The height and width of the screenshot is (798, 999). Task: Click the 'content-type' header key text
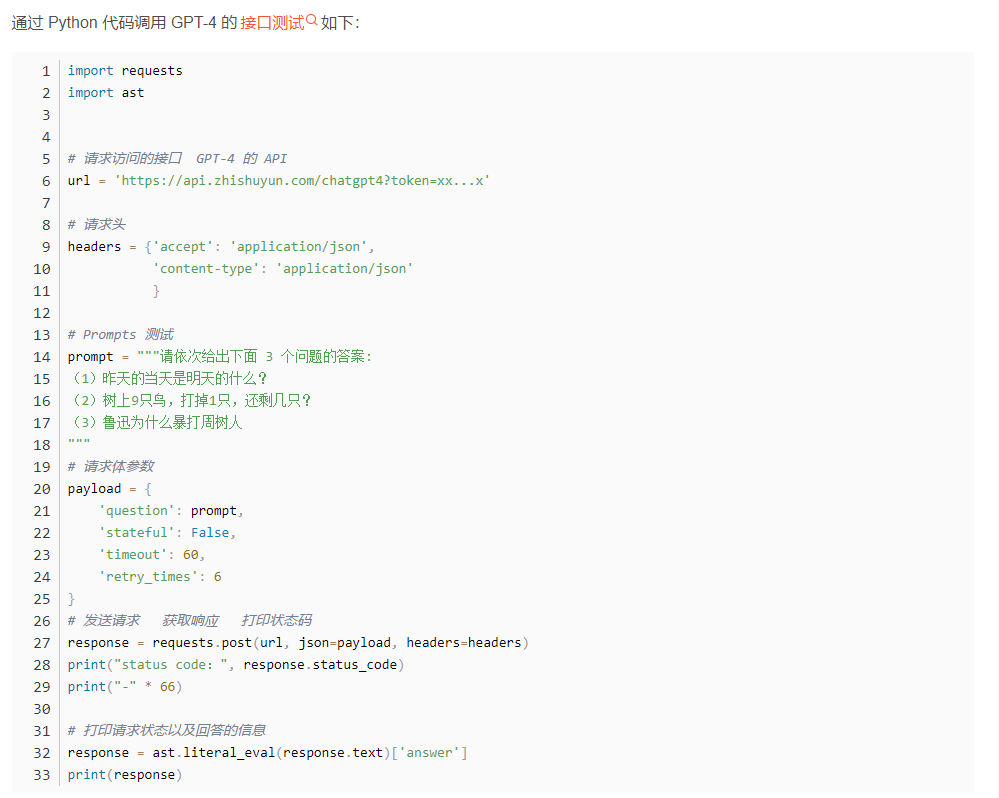206,269
